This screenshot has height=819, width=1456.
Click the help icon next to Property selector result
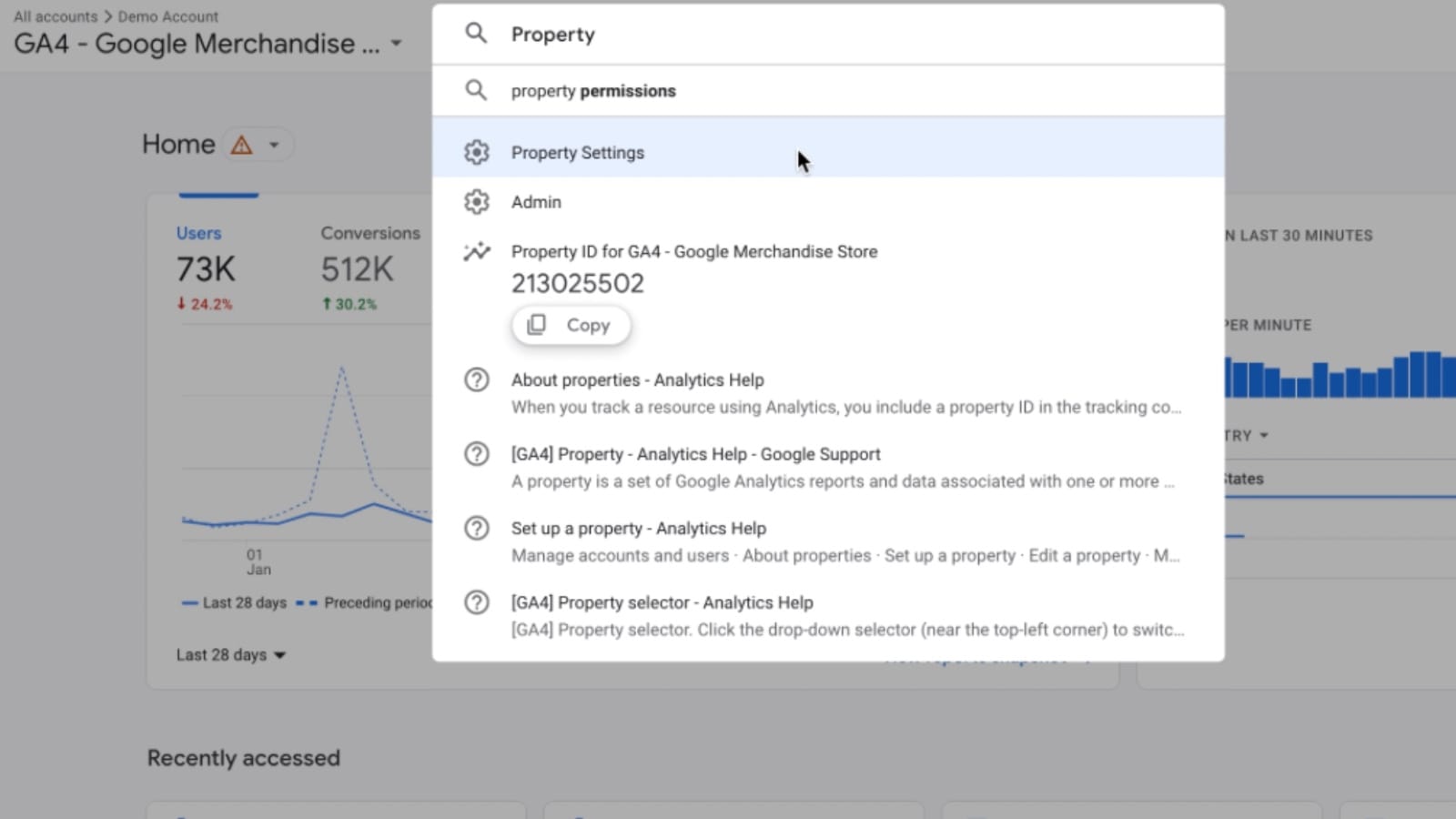pyautogui.click(x=476, y=602)
